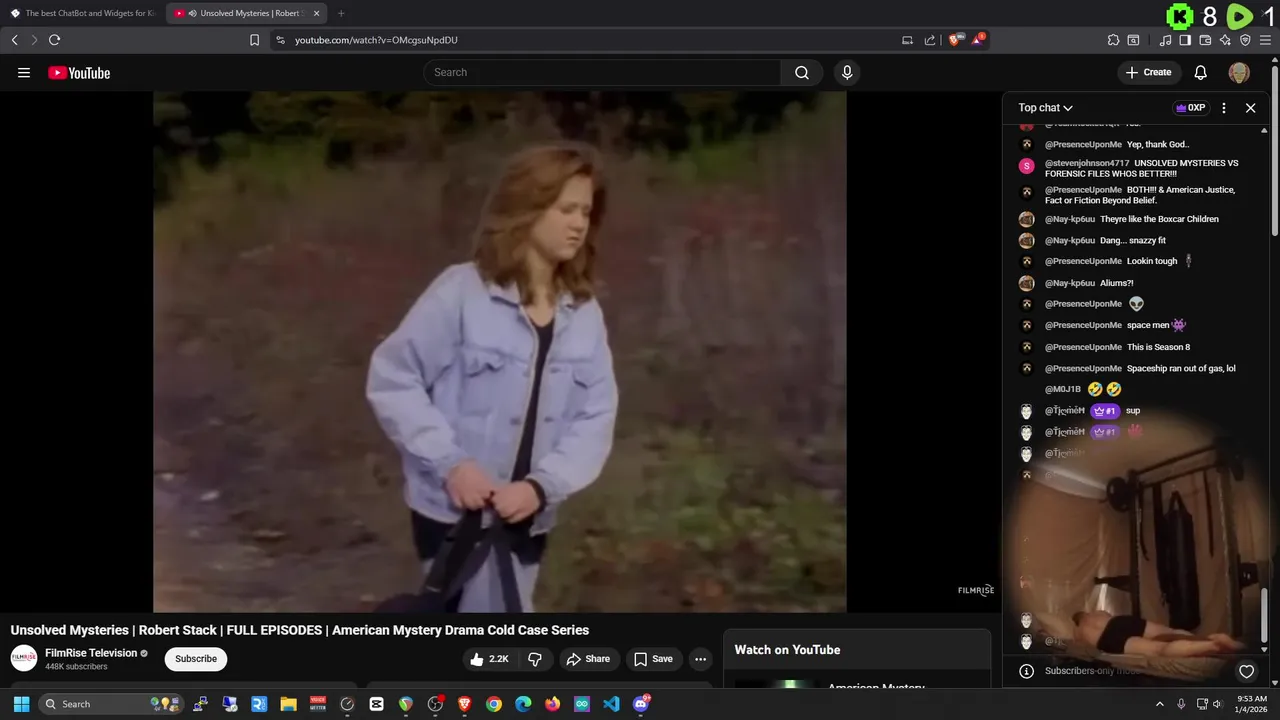Open Discord from the taskbar
Screen dimensions: 1280x720
pos(641,704)
